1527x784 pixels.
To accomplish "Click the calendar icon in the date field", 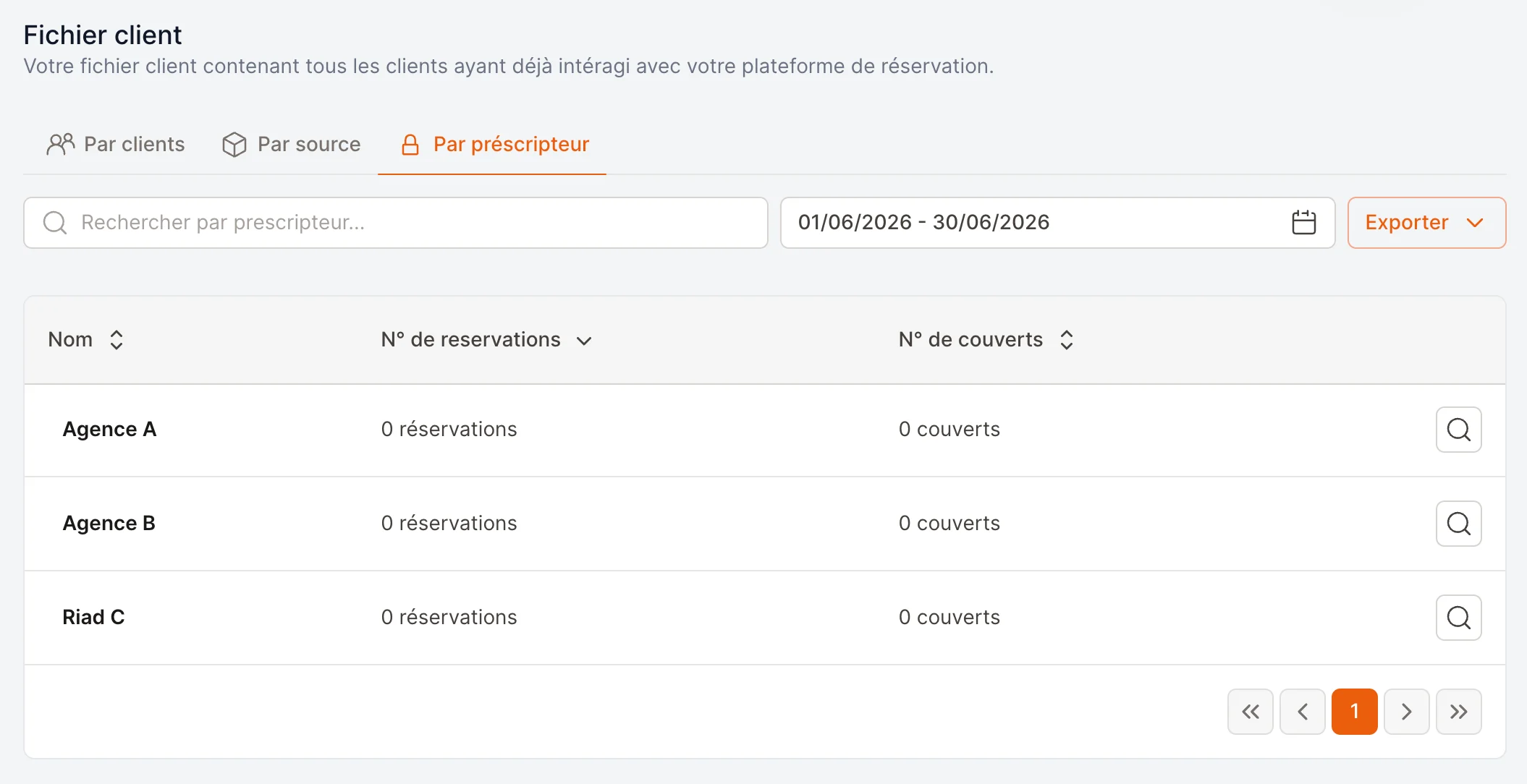I will pos(1303,222).
